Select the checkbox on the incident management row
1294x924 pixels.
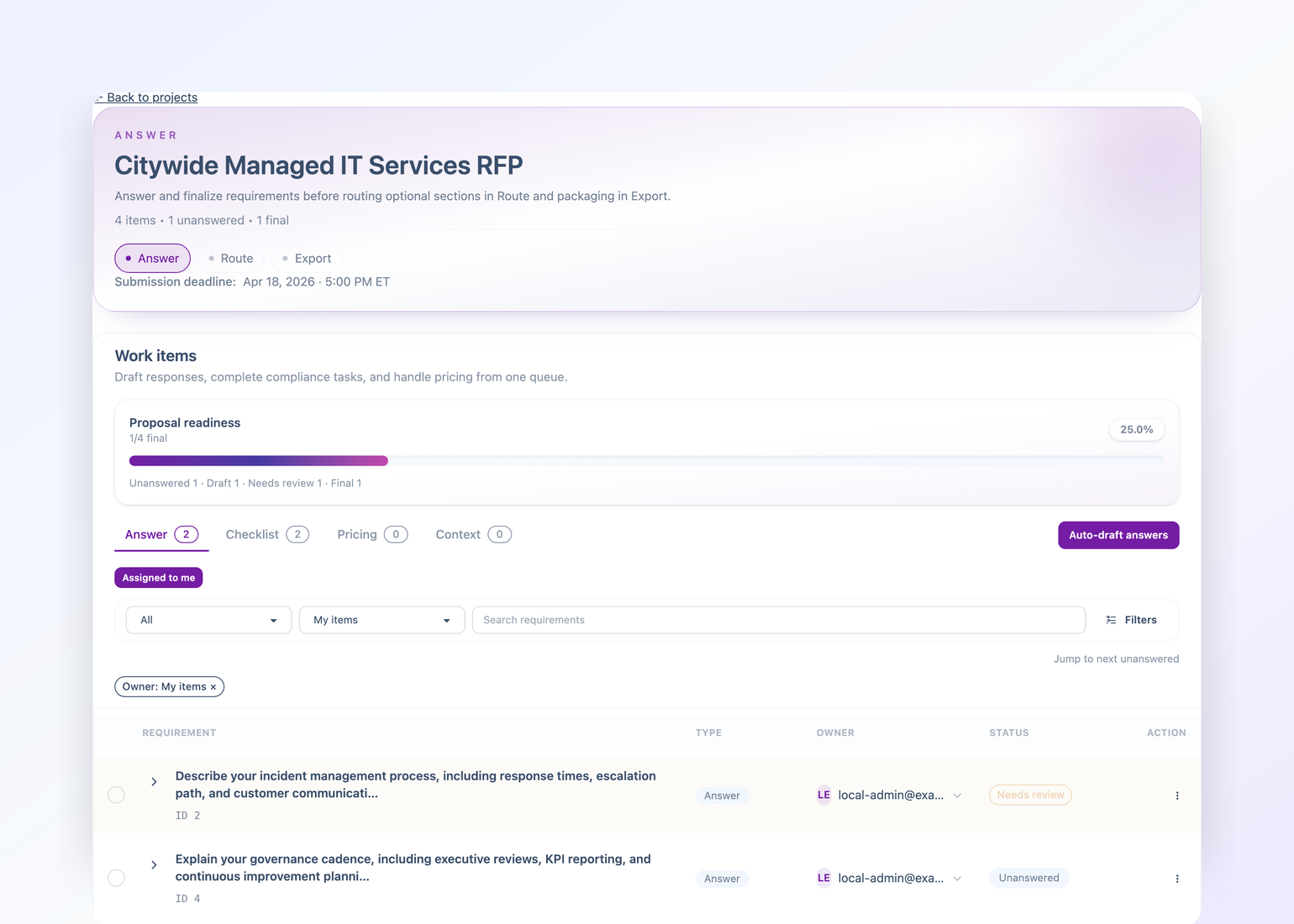click(116, 794)
